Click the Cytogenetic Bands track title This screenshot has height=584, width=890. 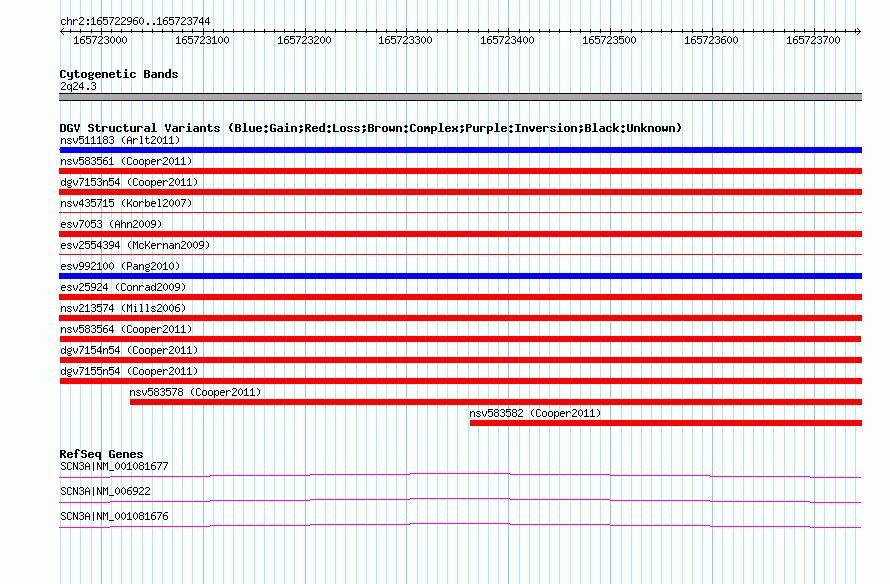tap(119, 74)
